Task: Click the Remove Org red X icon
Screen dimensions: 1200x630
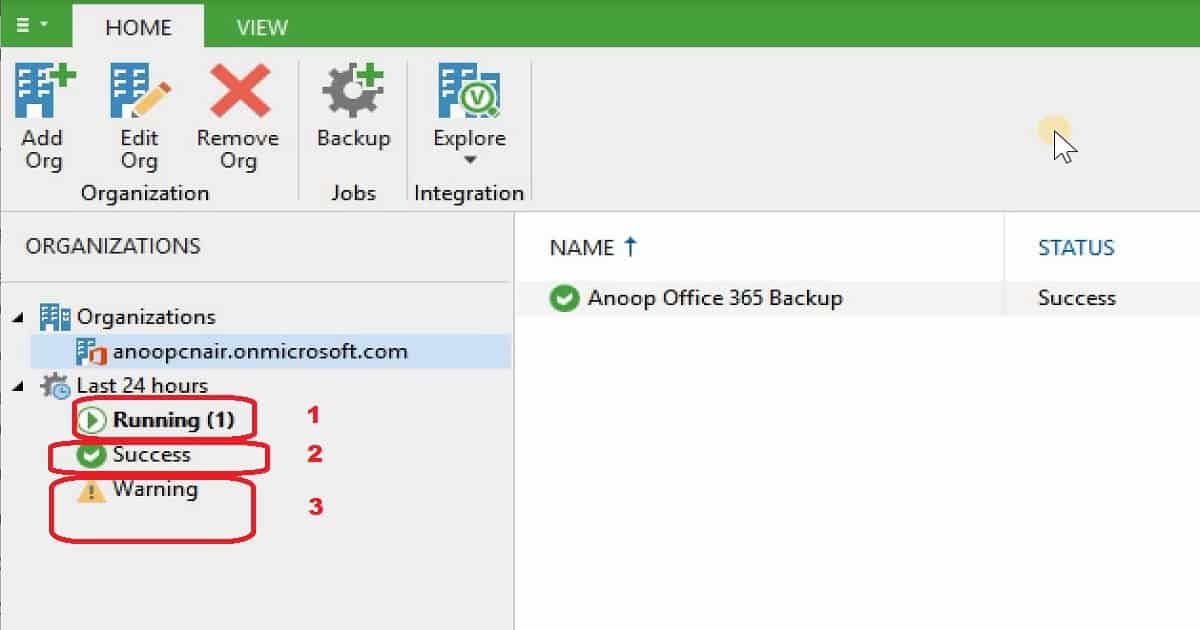Action: tap(238, 93)
